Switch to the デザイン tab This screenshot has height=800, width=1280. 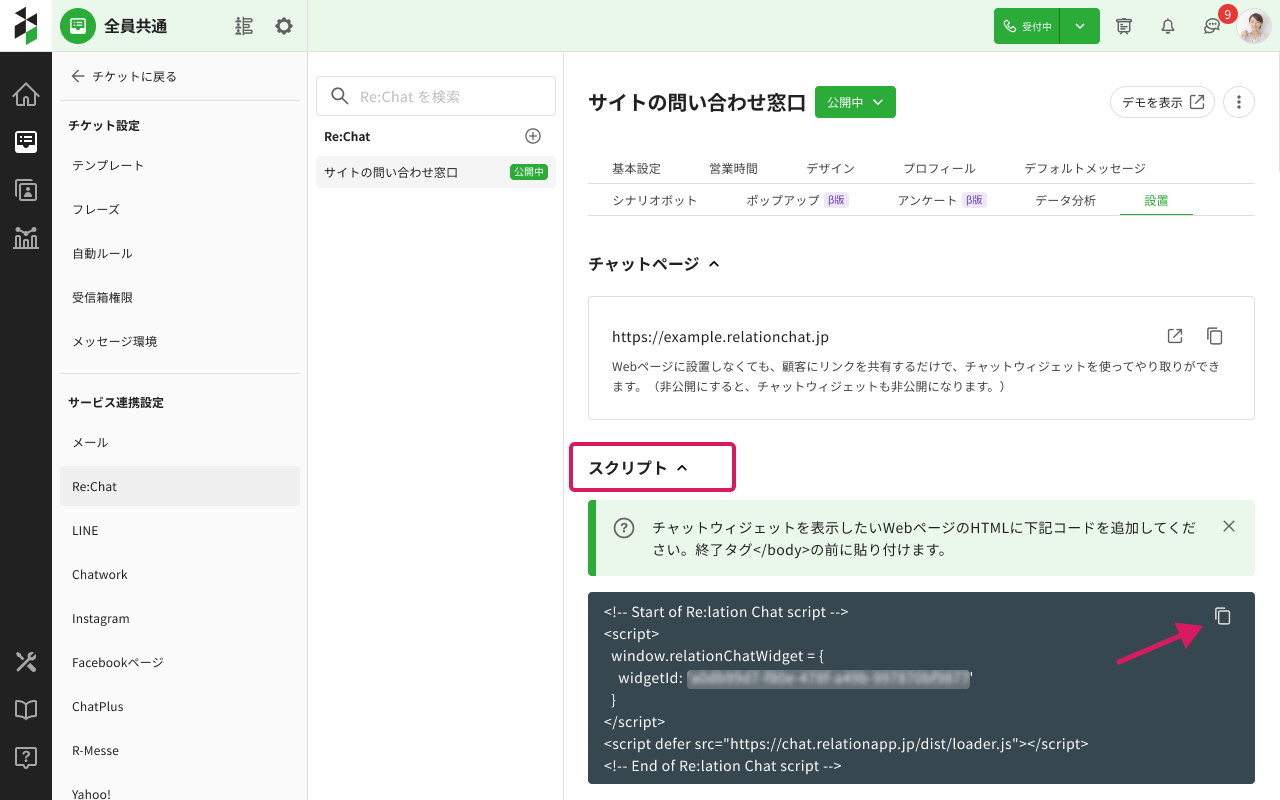(x=830, y=169)
